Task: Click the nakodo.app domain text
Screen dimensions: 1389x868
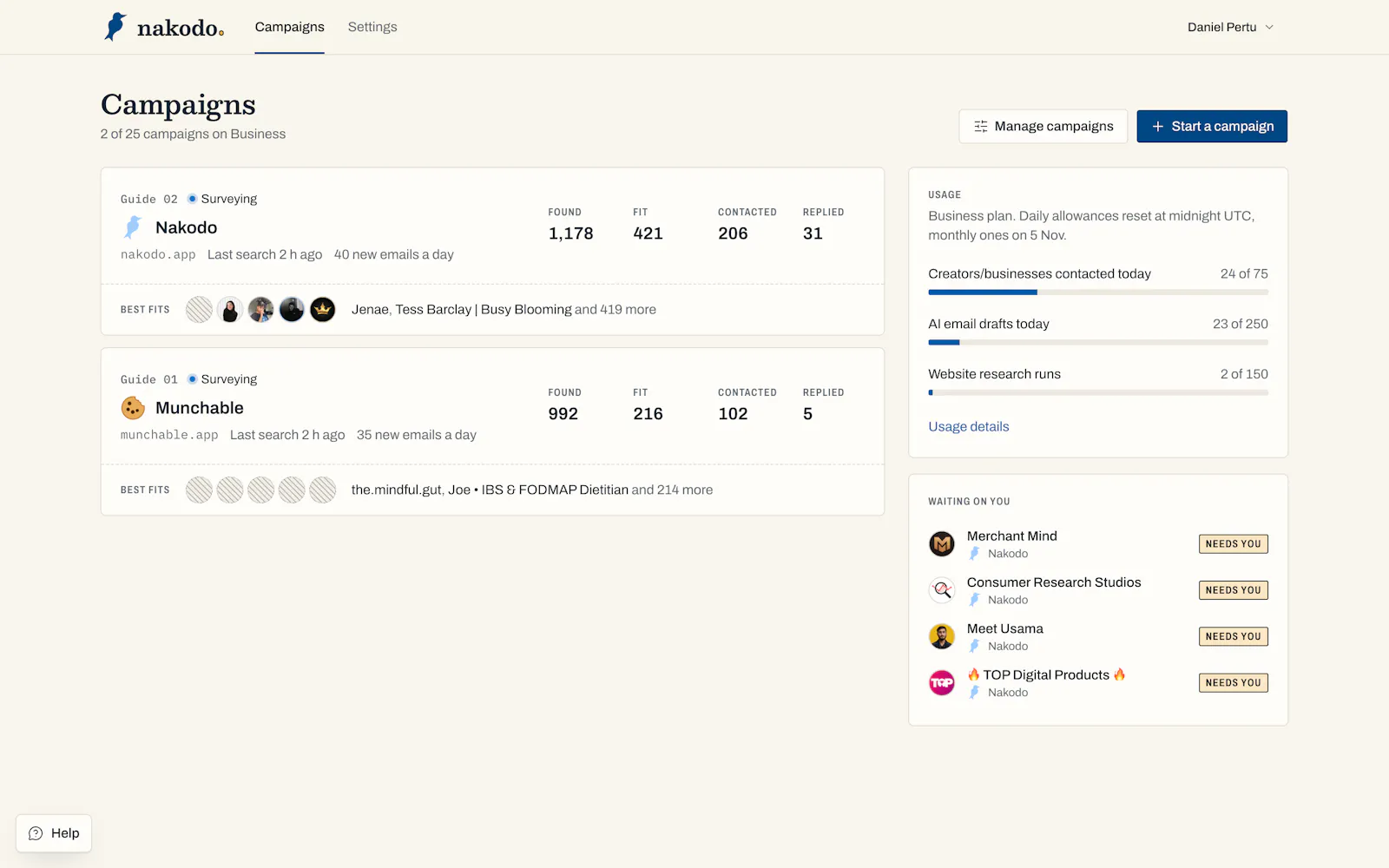Action: pos(158,254)
